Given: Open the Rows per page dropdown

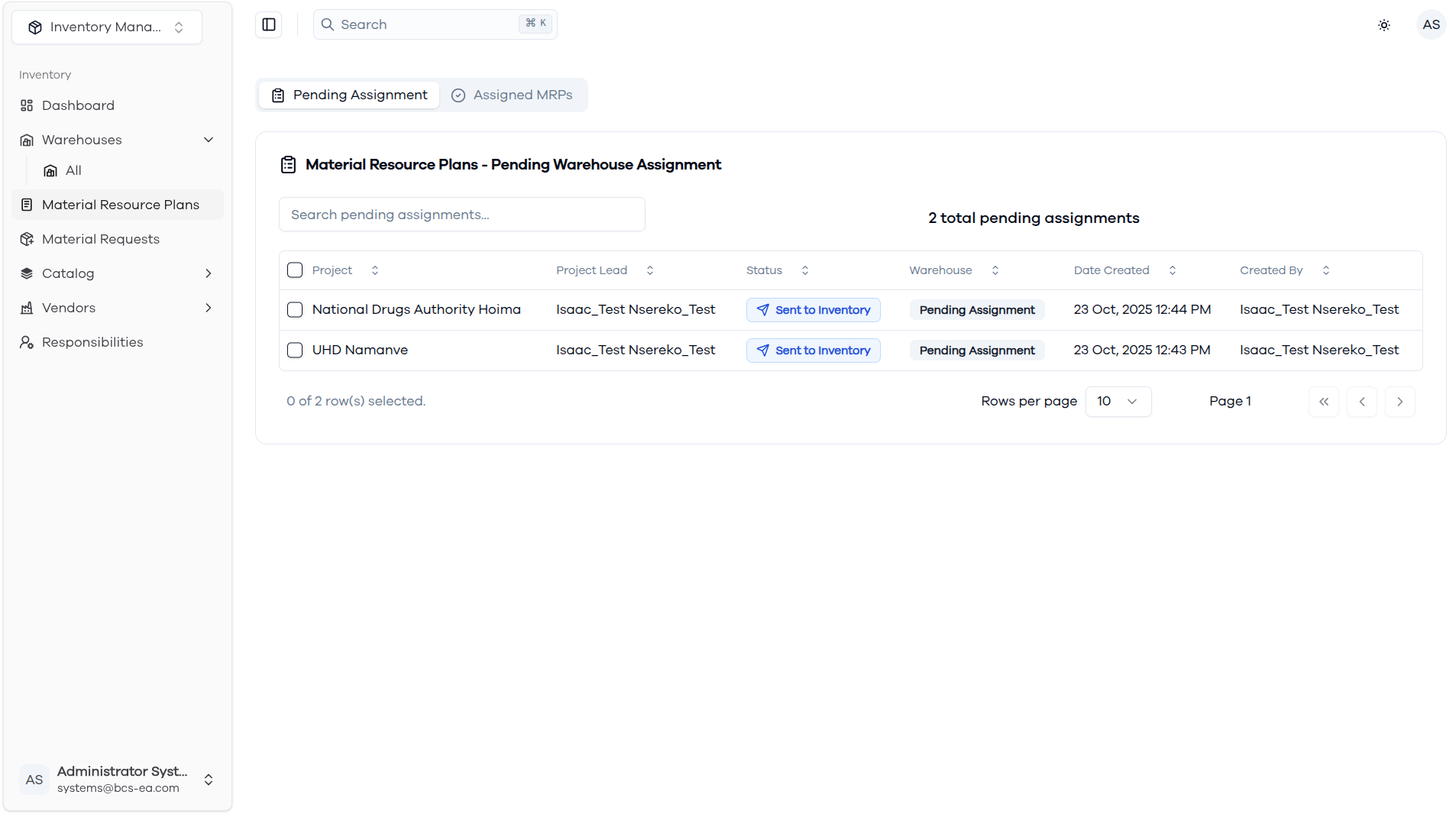Looking at the screenshot, I should coord(1118,402).
